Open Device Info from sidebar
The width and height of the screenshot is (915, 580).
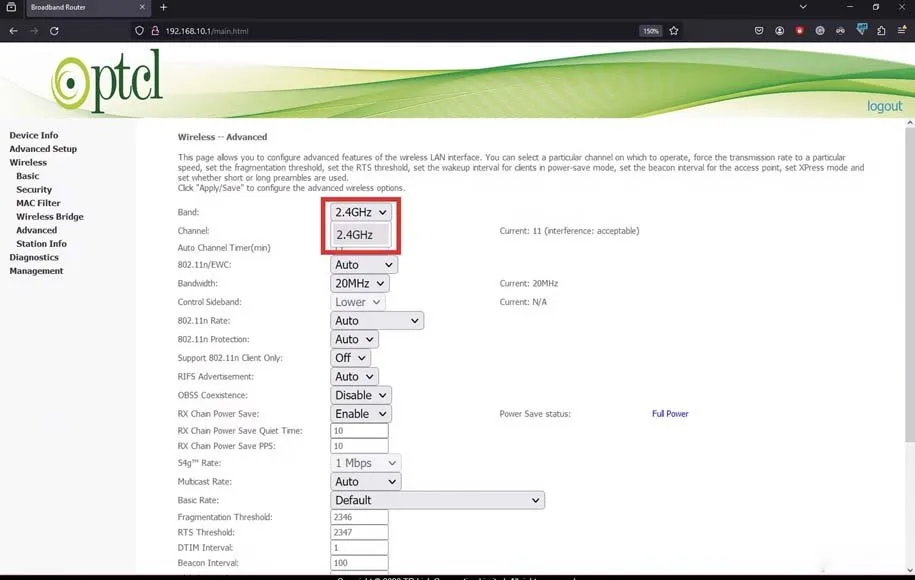coord(34,135)
